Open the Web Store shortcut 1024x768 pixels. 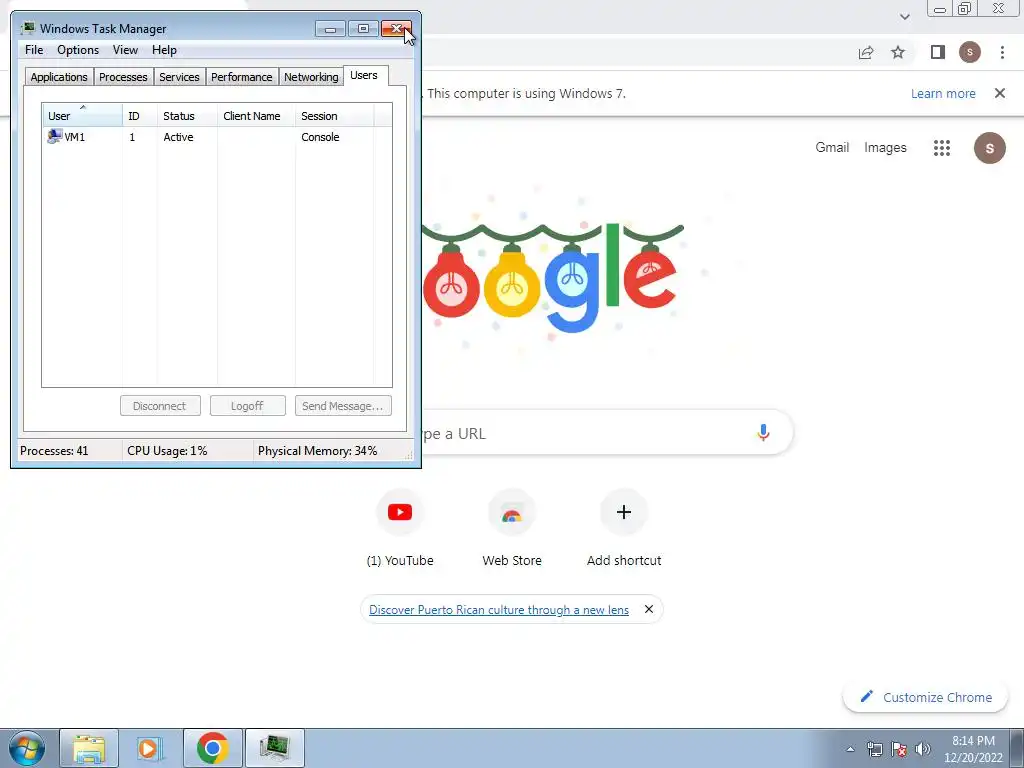[512, 529]
